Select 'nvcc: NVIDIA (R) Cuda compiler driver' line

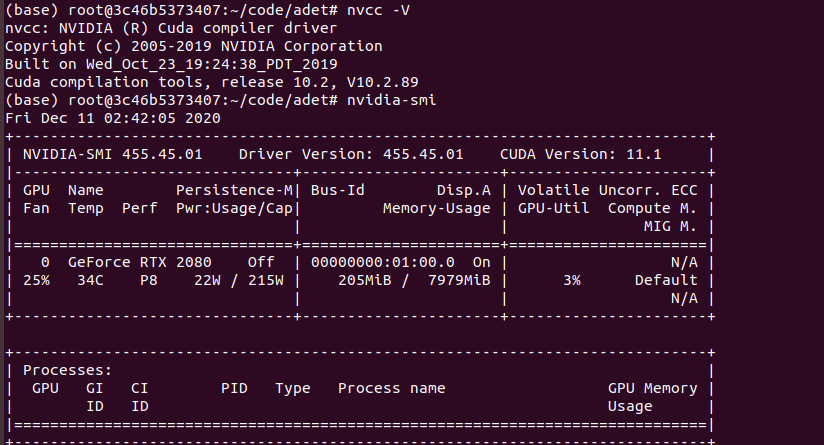click(171, 28)
